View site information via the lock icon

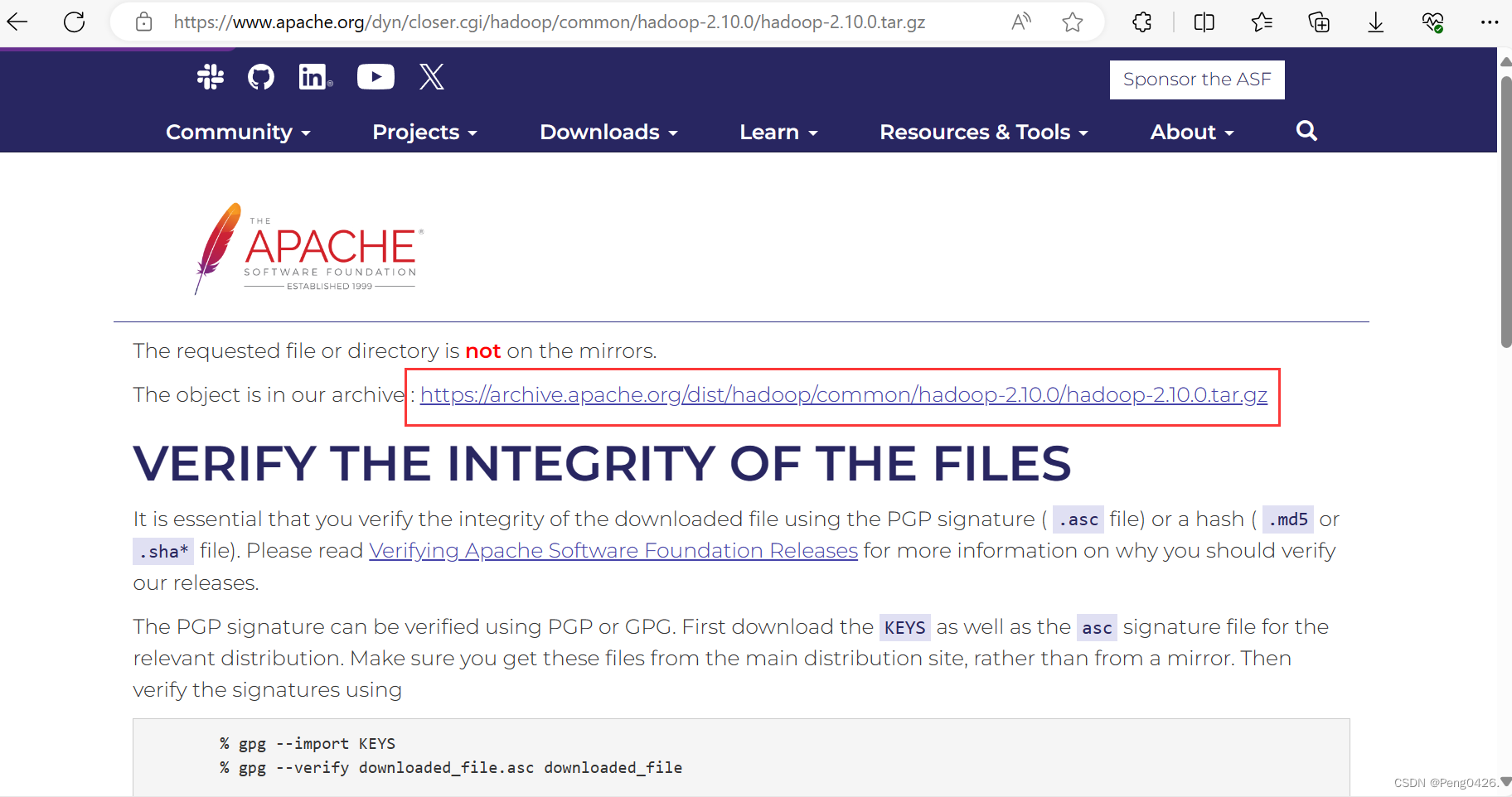(x=144, y=22)
